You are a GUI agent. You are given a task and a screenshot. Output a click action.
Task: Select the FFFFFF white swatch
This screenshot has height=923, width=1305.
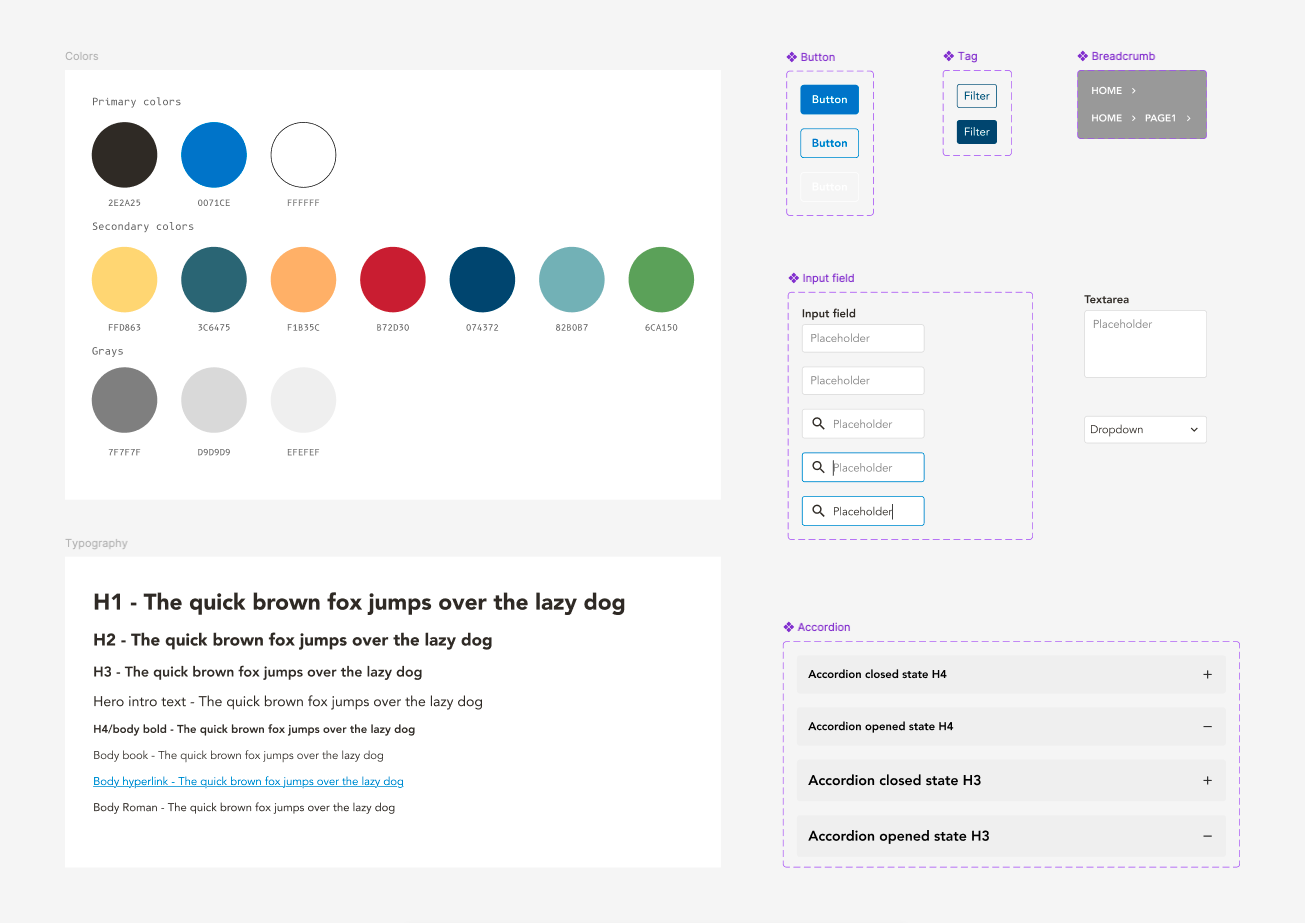[x=303, y=155]
